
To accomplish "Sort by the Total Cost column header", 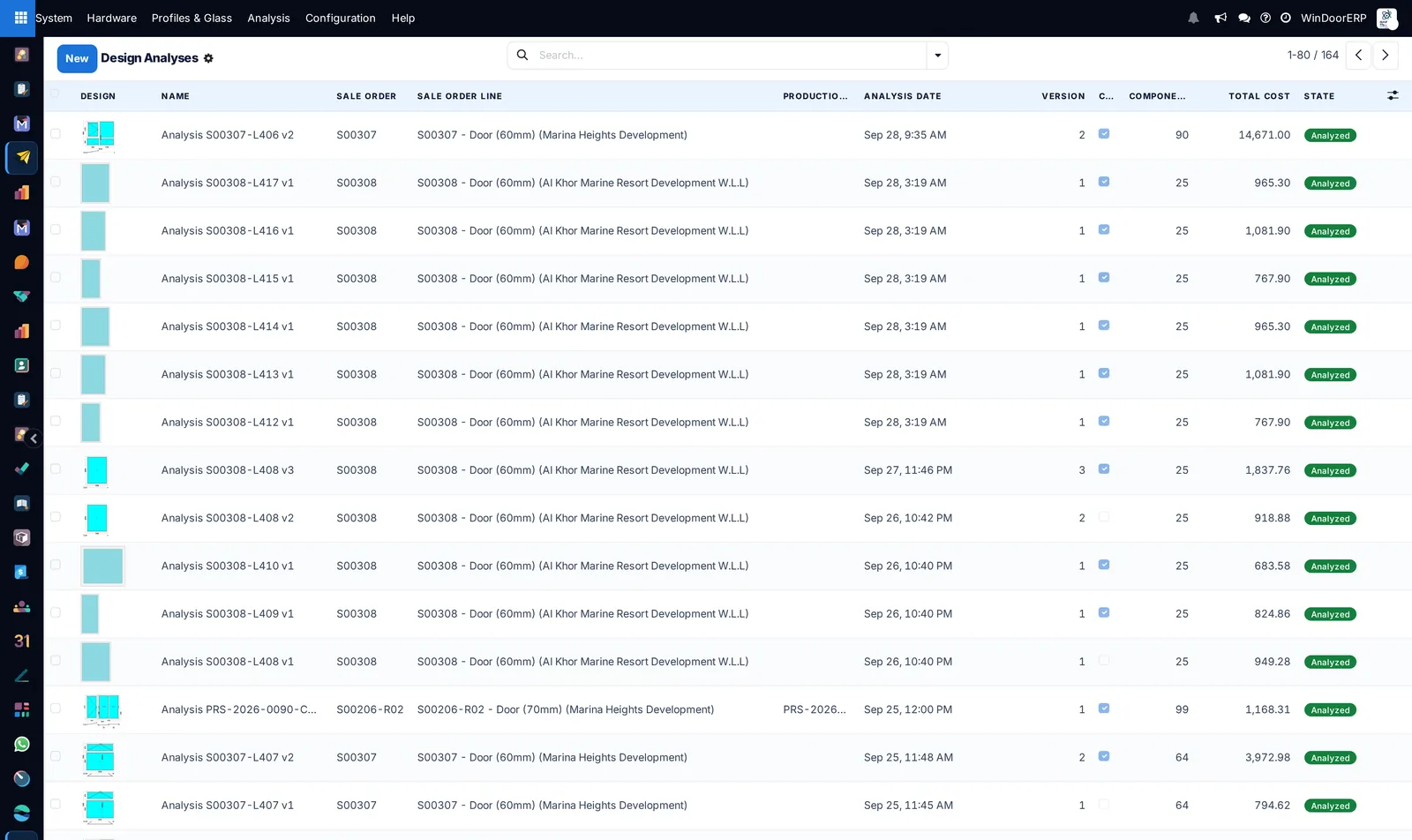I will 1259,96.
